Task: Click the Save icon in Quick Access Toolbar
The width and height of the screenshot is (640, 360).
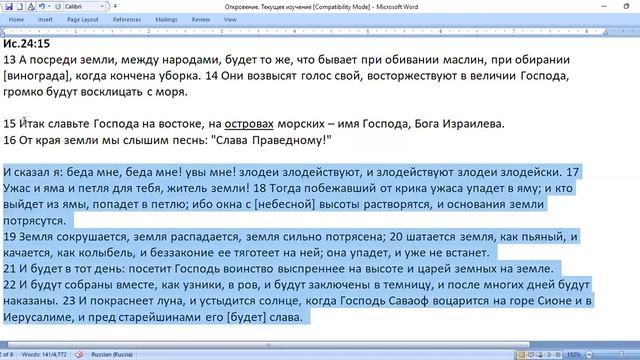Action: [9, 7]
